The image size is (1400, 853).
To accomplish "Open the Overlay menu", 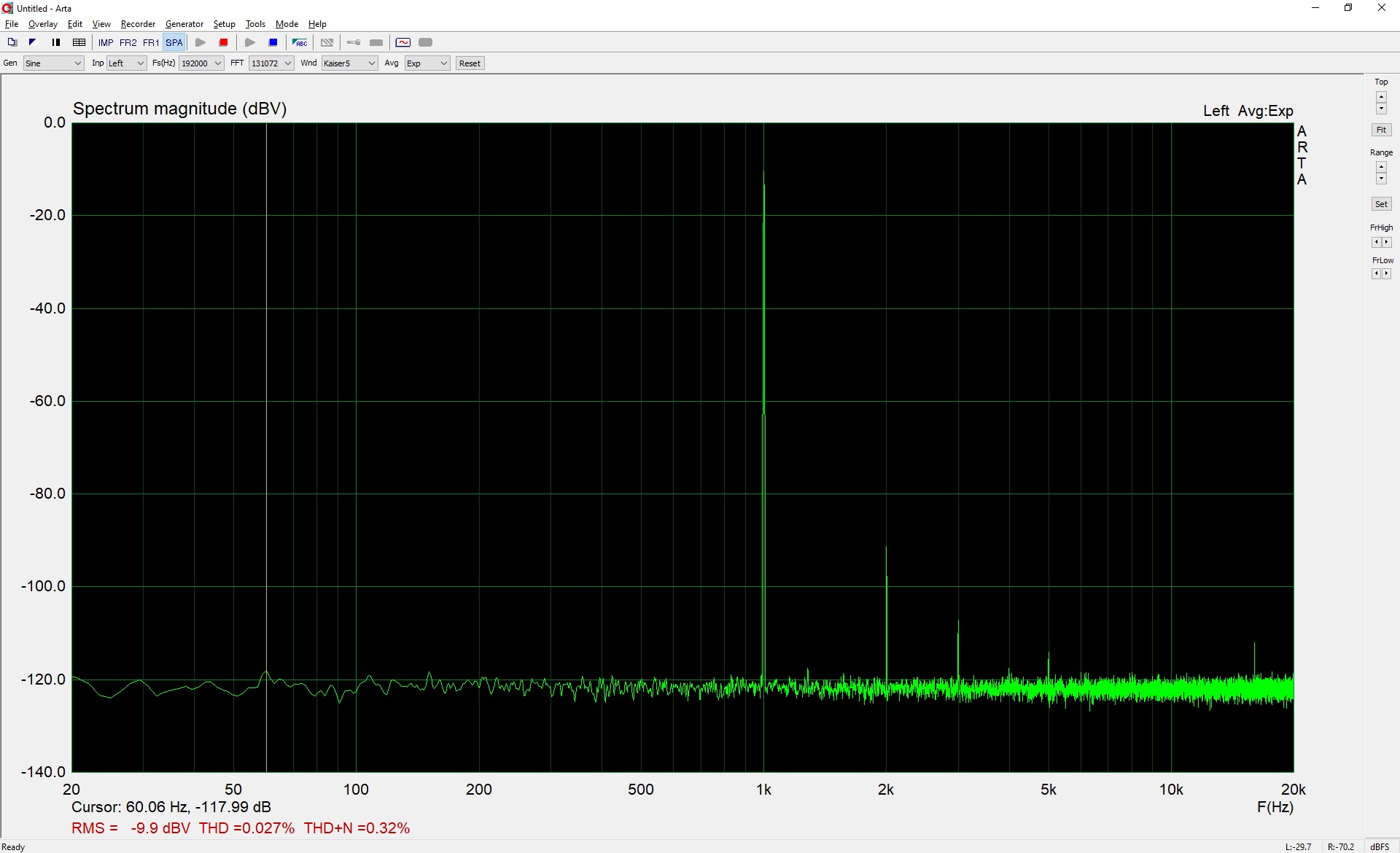I will pos(43,24).
